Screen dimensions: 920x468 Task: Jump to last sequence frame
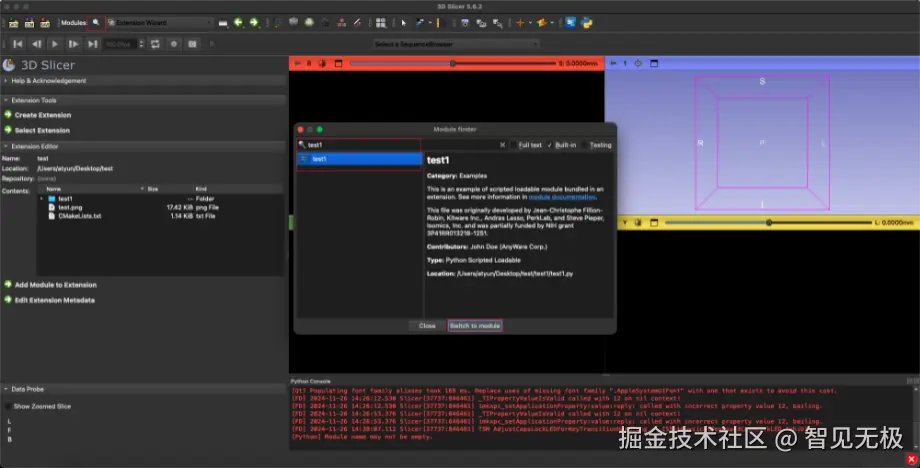pos(93,44)
